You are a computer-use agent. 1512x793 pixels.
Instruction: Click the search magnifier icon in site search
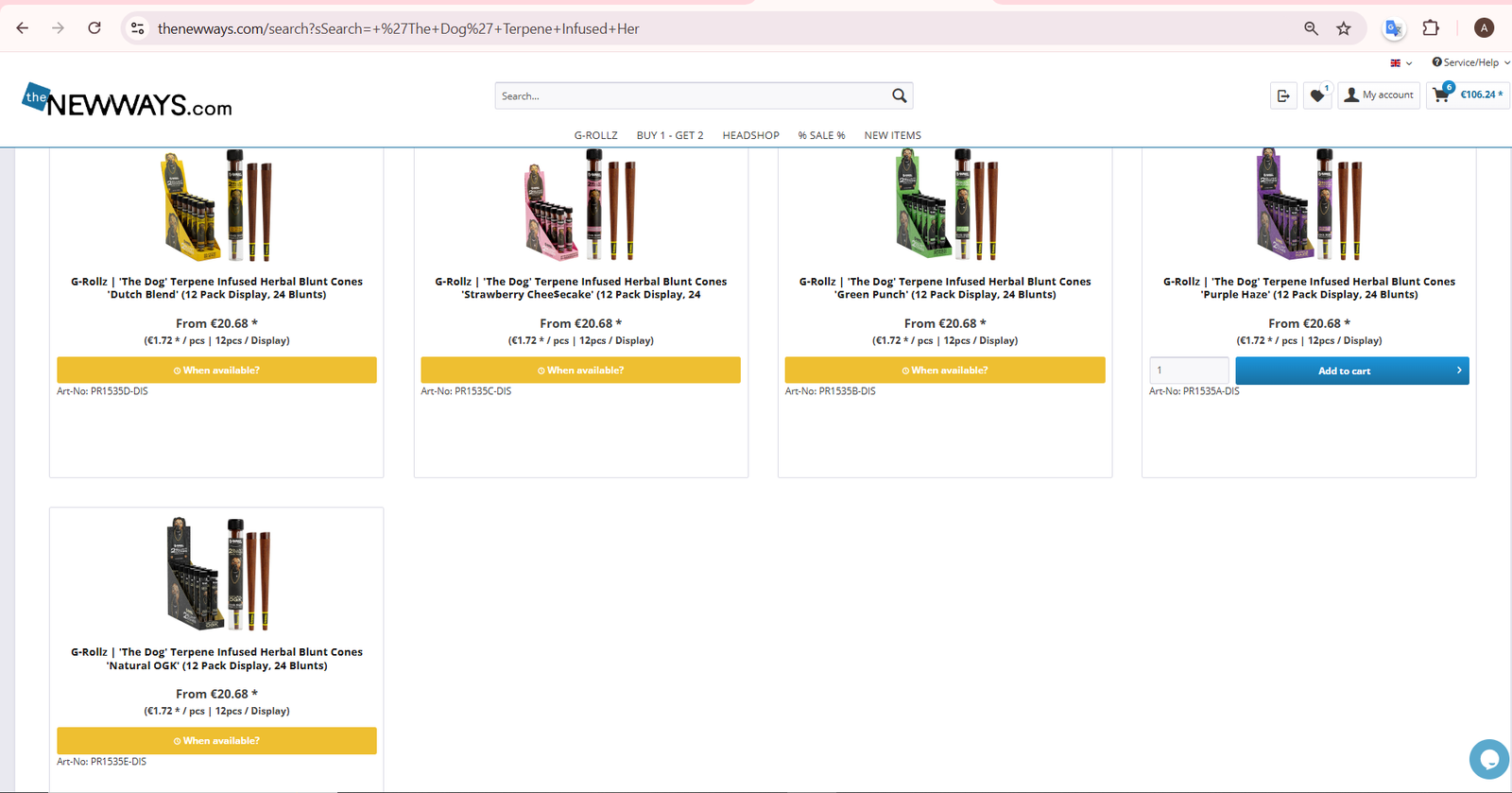899,95
